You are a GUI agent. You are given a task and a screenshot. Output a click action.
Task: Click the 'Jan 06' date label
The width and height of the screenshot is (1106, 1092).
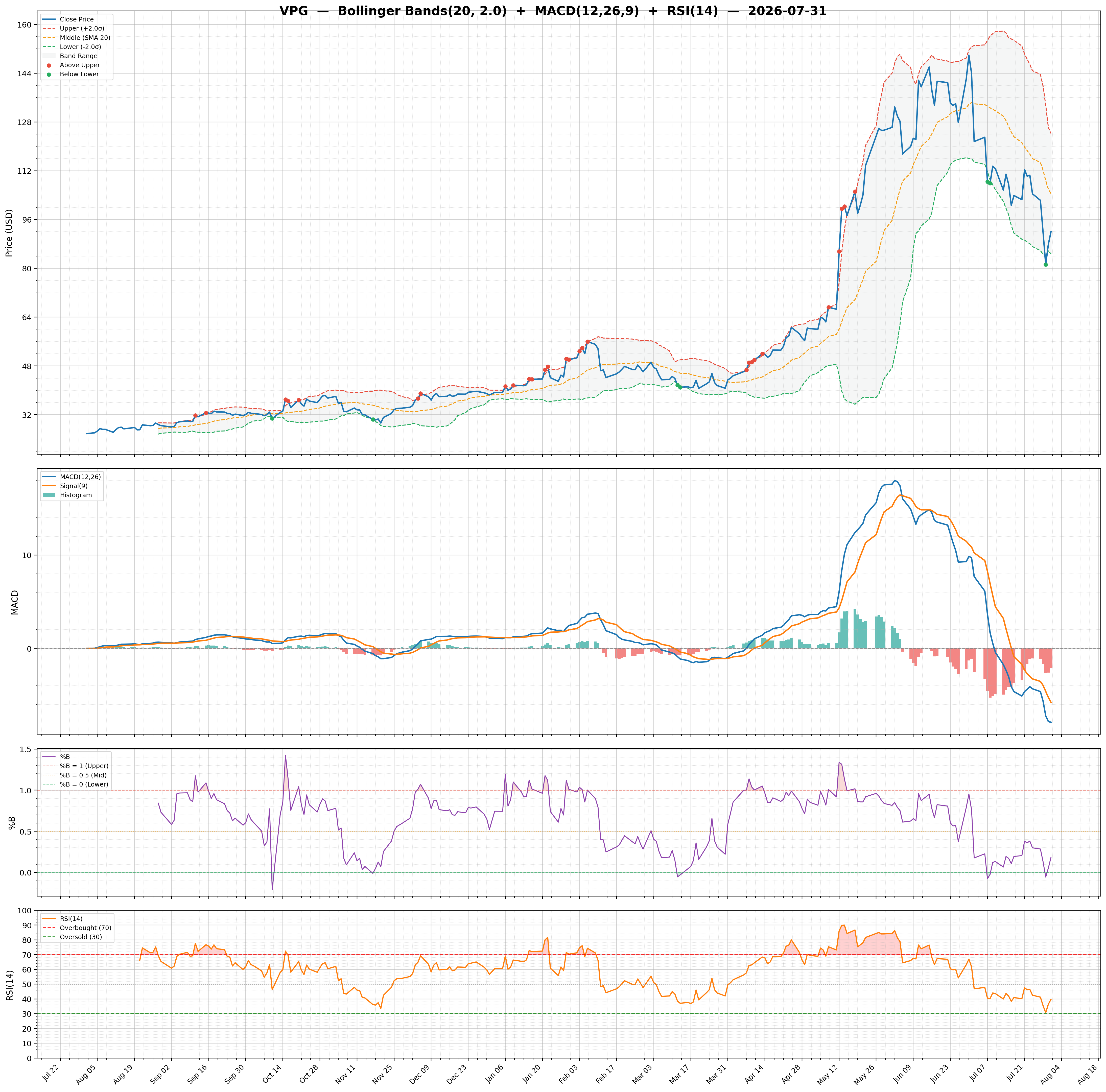pos(496,1072)
